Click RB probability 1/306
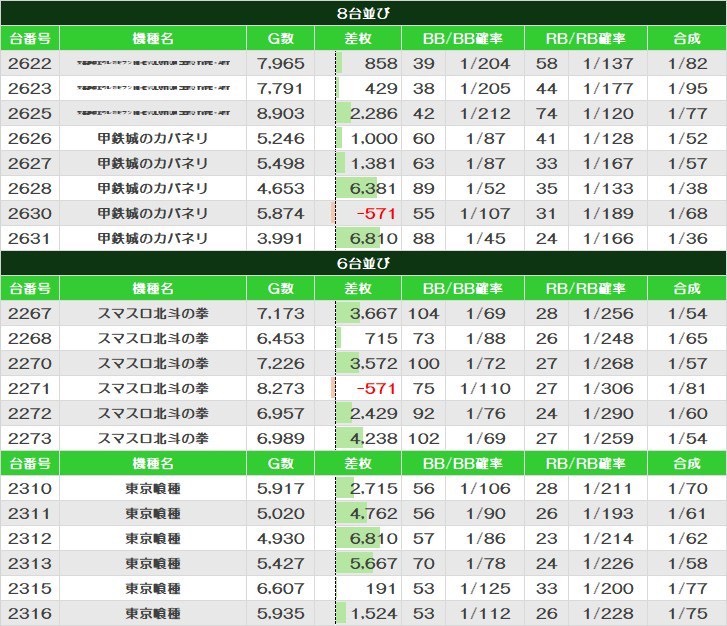The width and height of the screenshot is (727, 626). point(608,389)
